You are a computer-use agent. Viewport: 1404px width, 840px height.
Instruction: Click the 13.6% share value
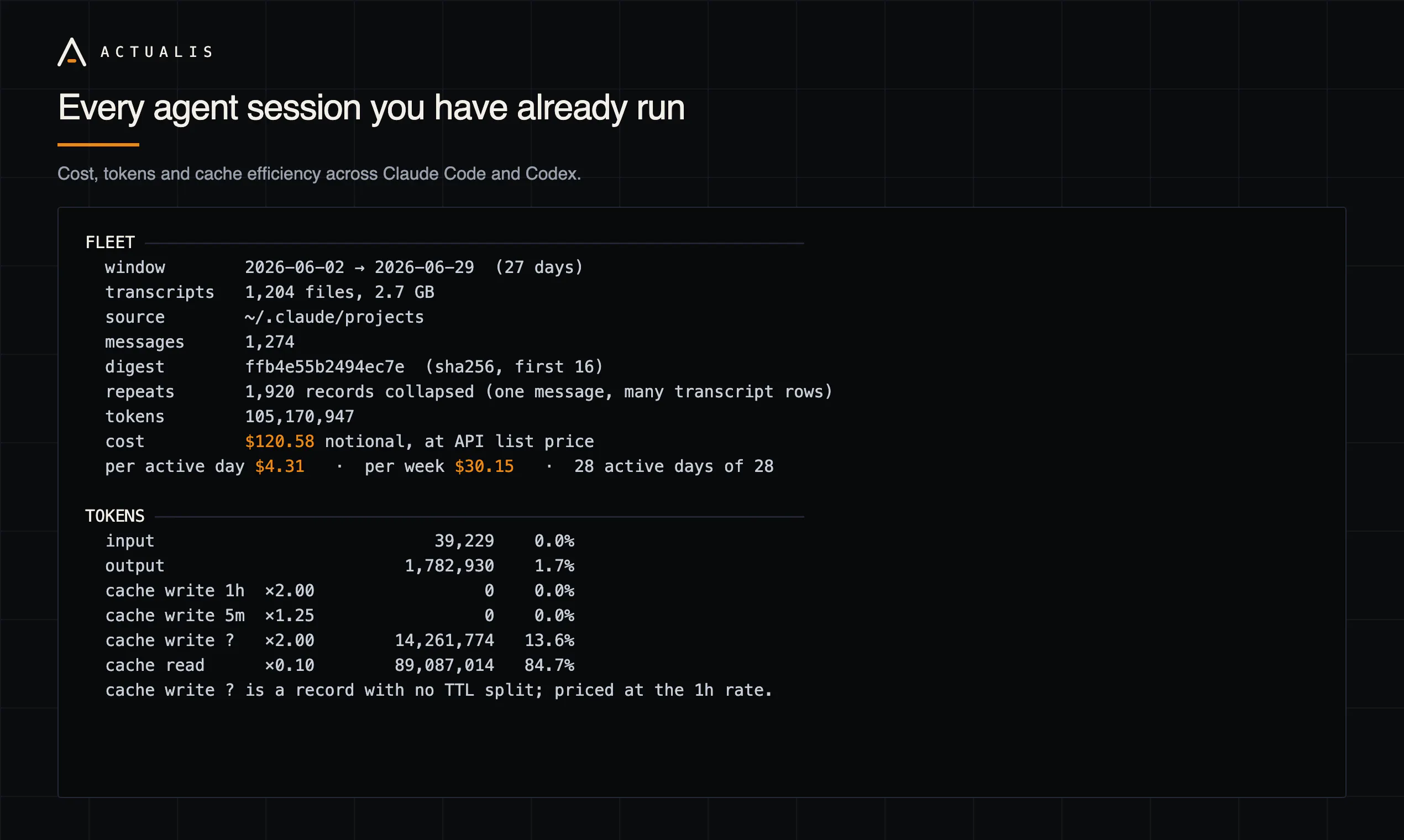coord(549,641)
